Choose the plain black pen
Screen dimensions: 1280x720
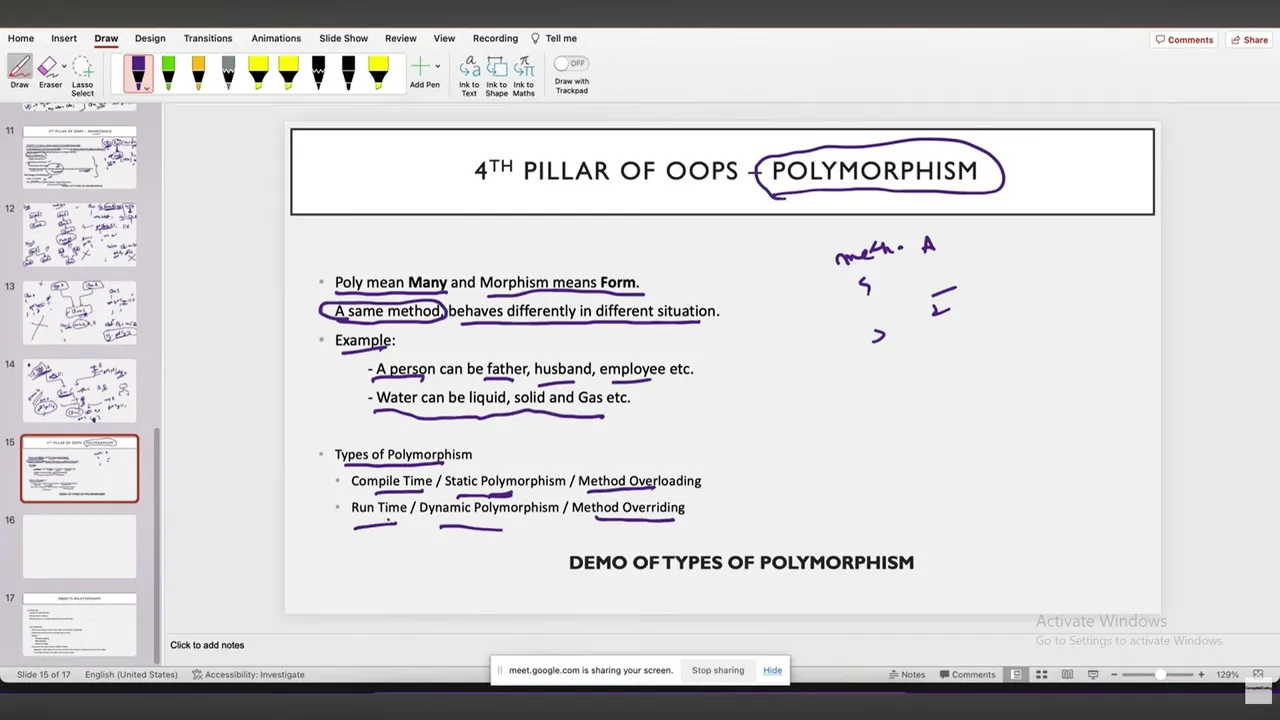pos(348,73)
